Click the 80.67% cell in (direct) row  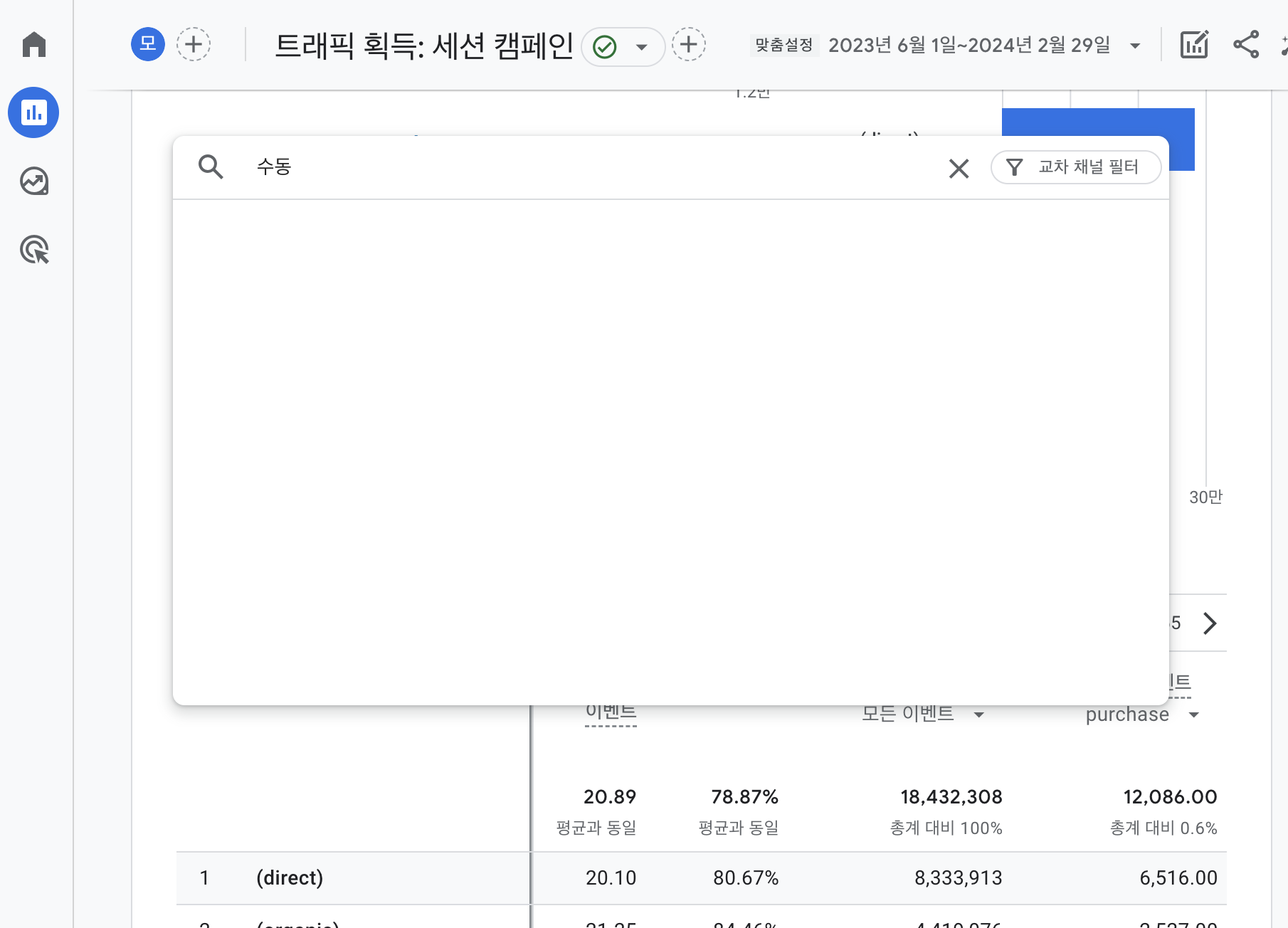(x=746, y=878)
